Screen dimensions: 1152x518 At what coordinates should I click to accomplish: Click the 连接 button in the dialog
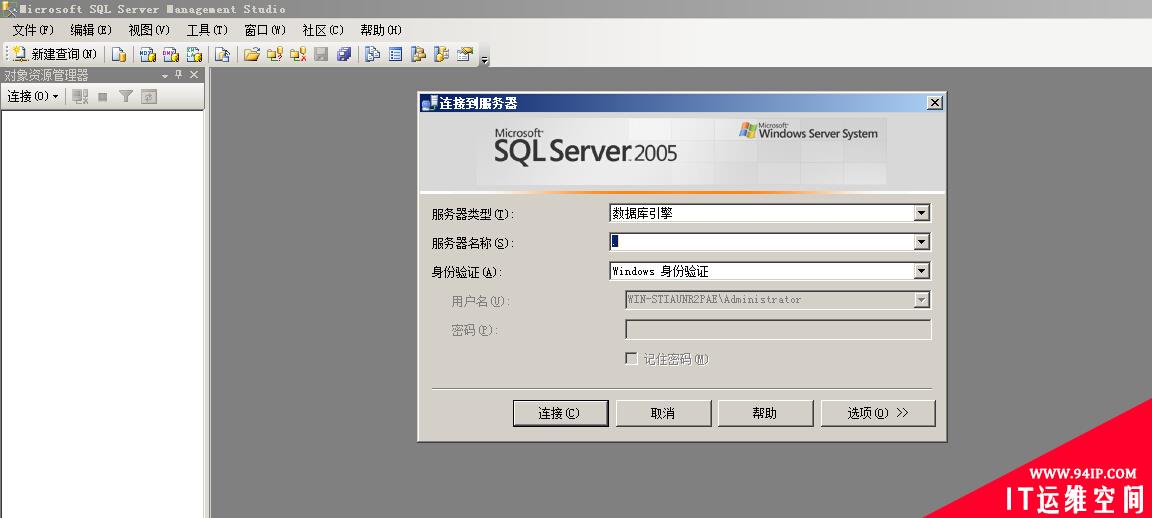560,413
